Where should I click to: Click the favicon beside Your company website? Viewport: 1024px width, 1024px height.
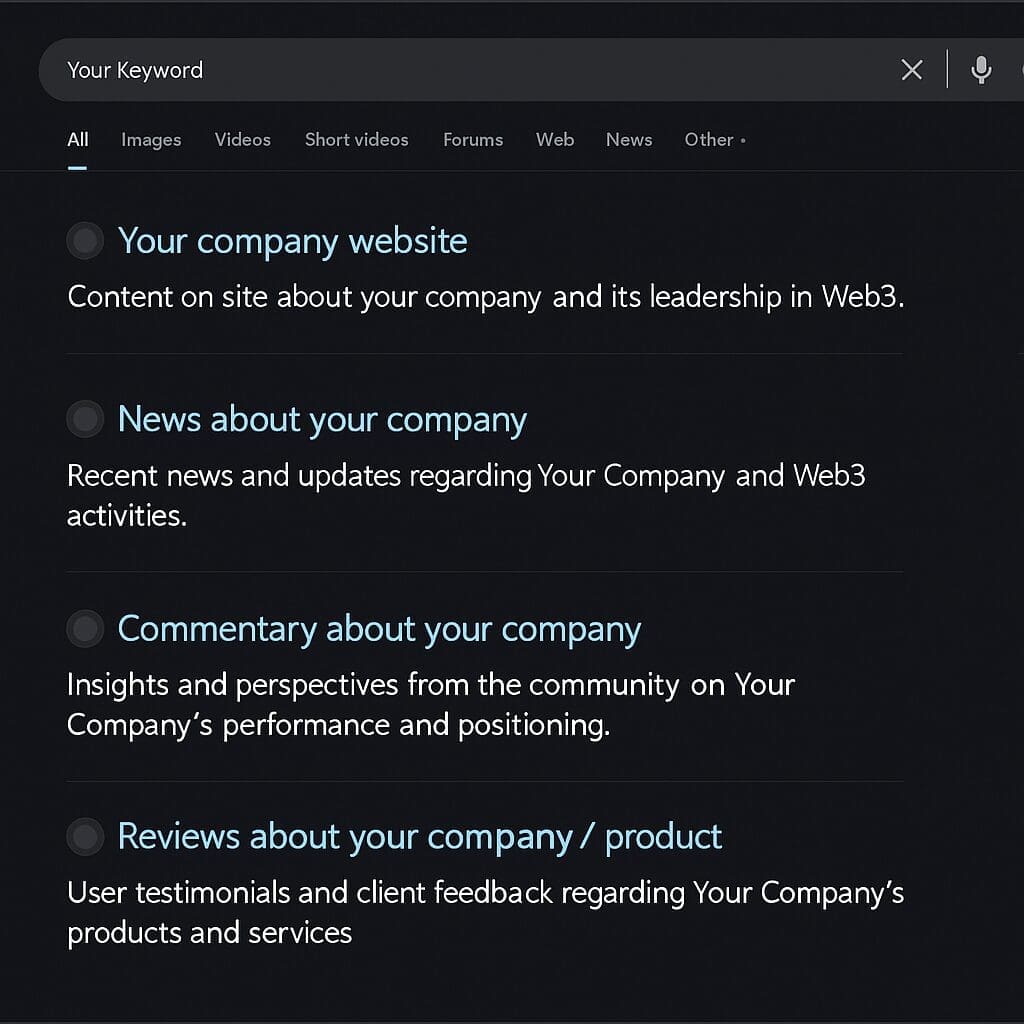(85, 241)
